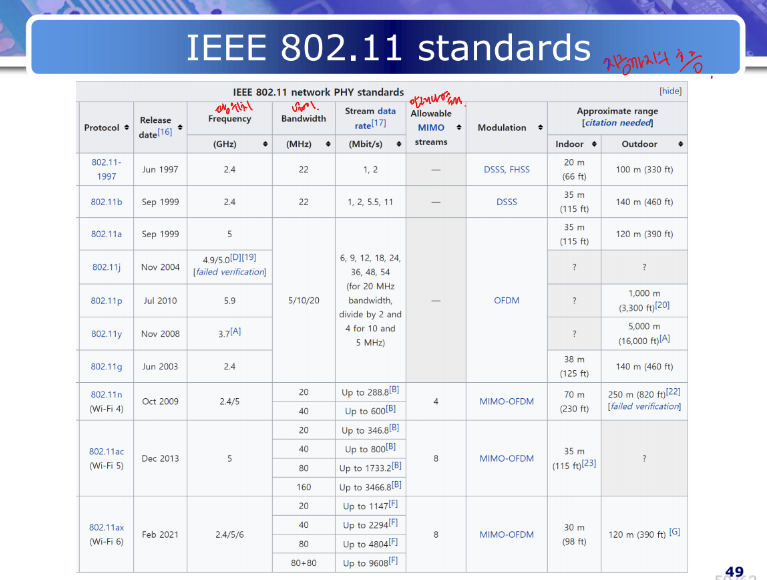Select the 'Oct 2009' release date cell
The image size is (767, 580).
point(160,401)
